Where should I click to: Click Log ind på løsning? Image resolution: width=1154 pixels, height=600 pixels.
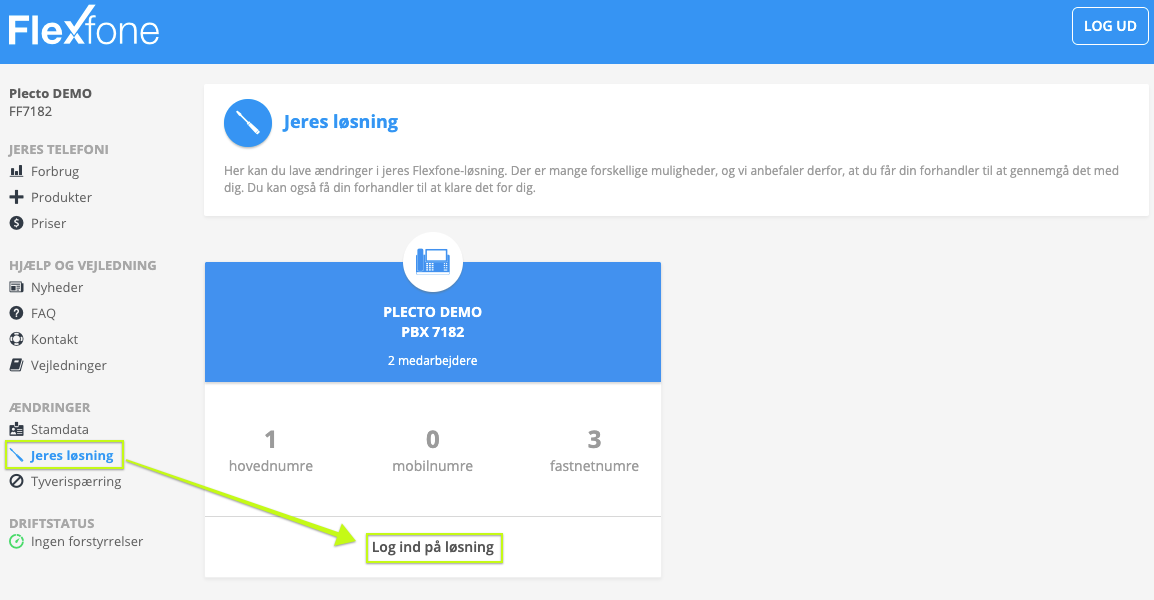click(x=433, y=547)
